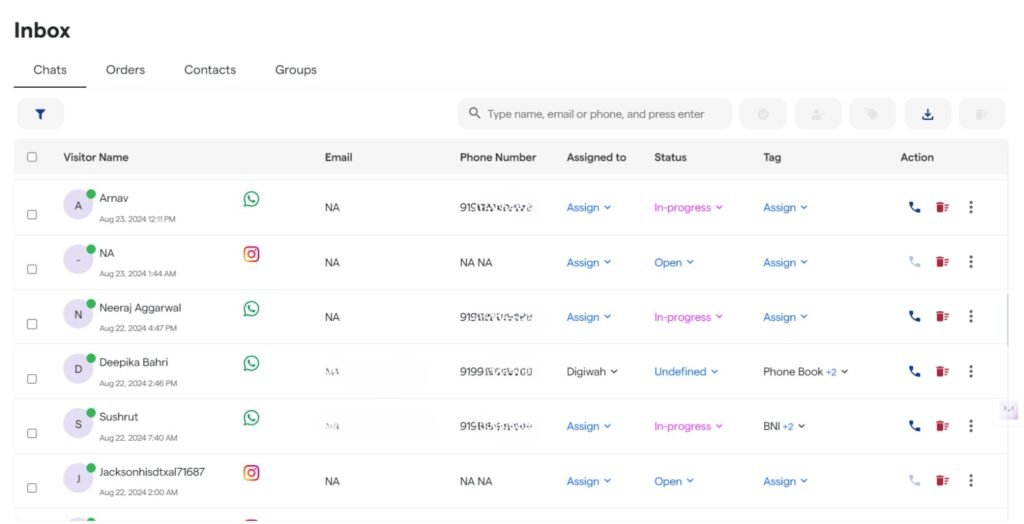
Task: Switch to the Orders tab
Action: pos(125,70)
